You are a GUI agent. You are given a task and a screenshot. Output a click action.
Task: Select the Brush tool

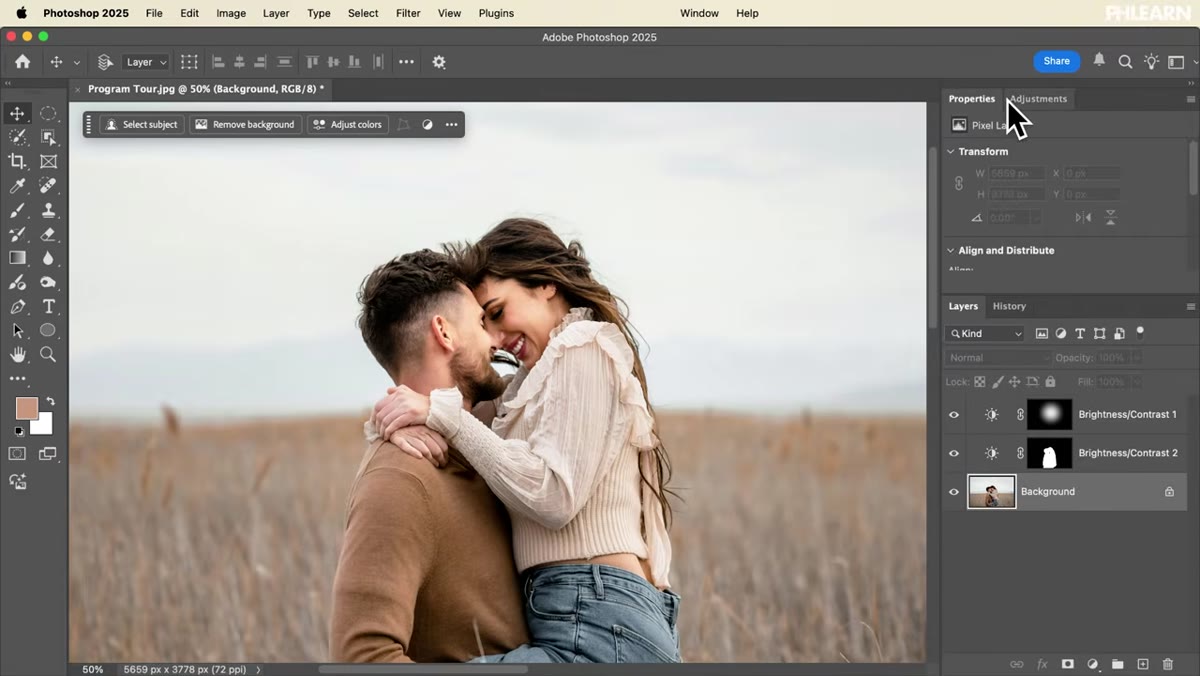coord(17,210)
